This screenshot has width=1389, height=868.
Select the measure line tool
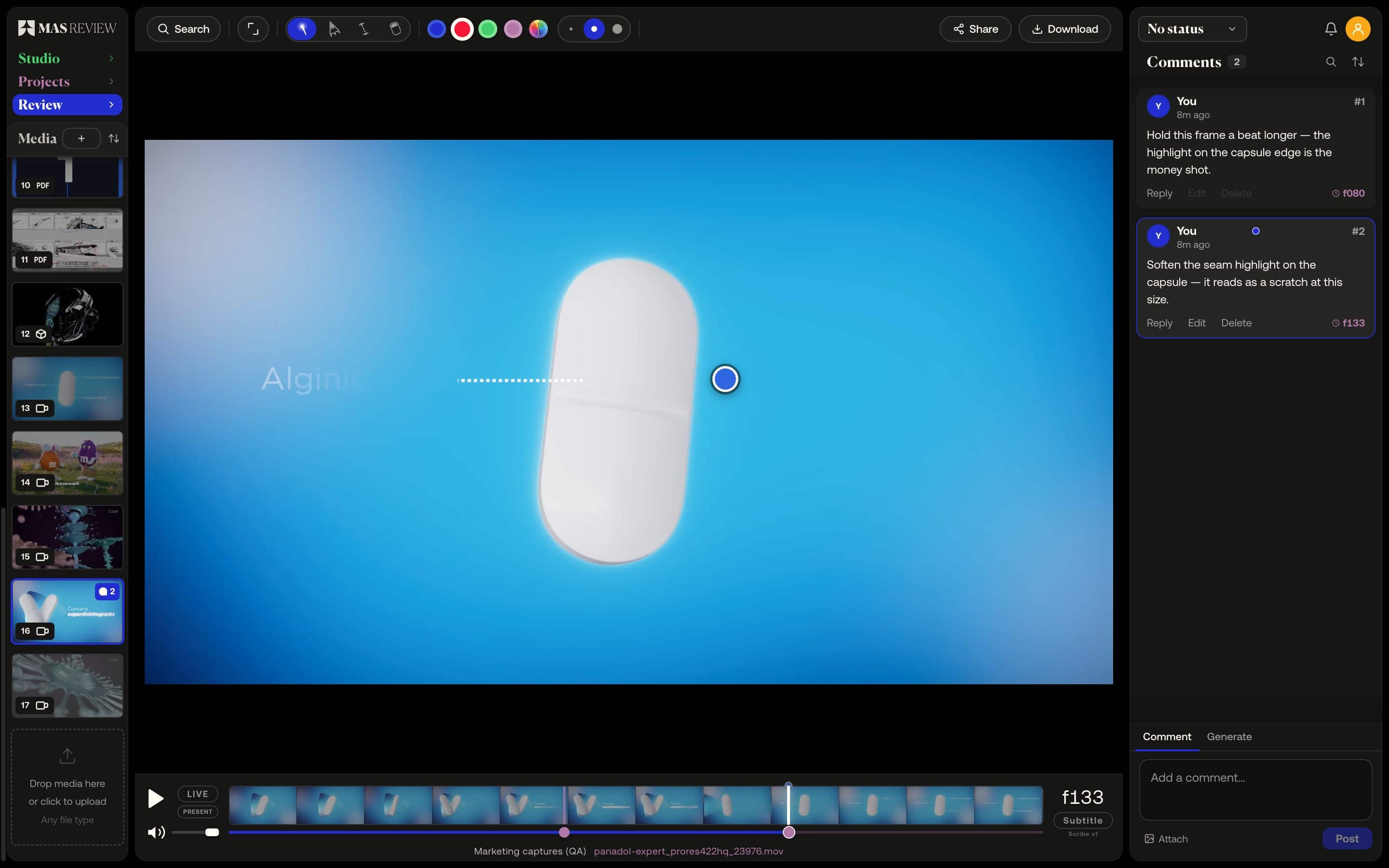click(364, 29)
